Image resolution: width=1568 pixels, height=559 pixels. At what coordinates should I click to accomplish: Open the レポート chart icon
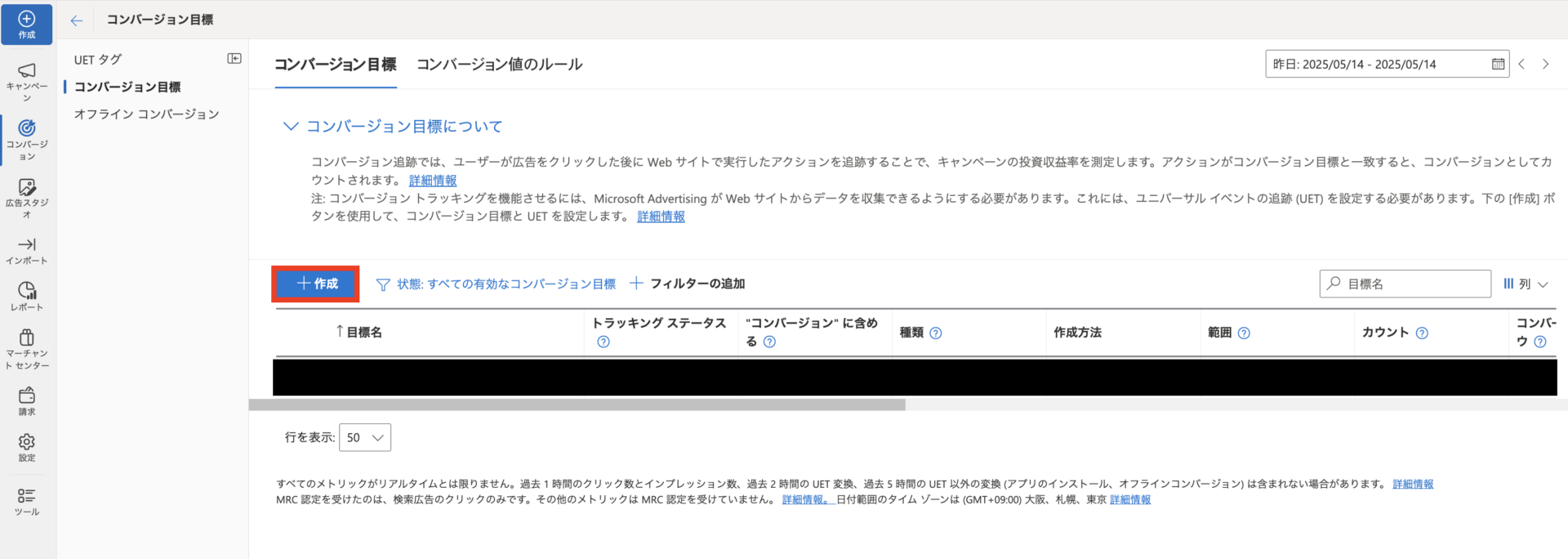27,290
